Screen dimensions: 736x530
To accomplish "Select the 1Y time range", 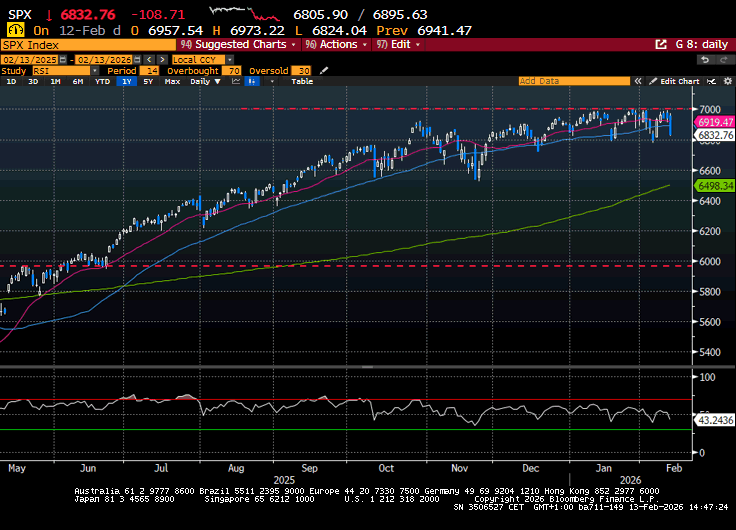I will point(127,81).
